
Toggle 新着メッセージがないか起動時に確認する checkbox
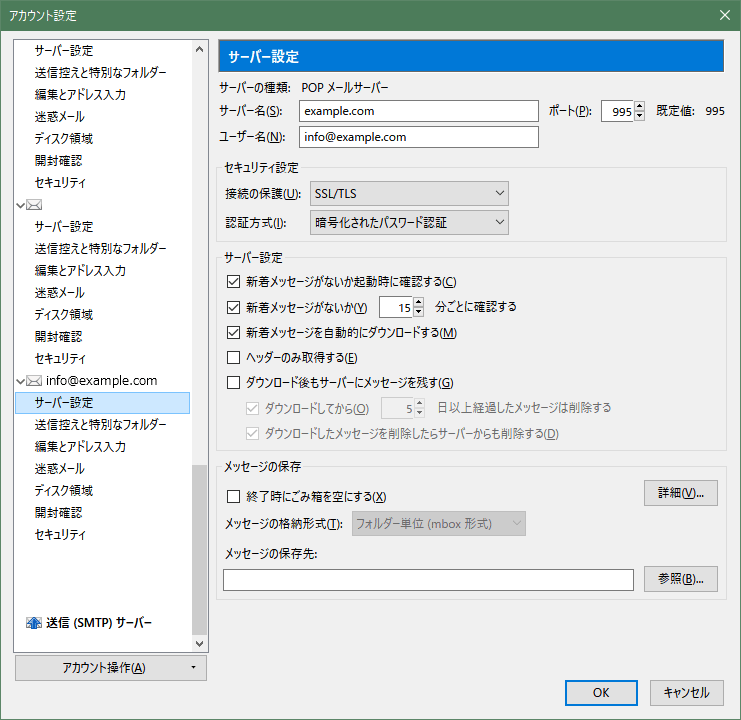point(234,282)
